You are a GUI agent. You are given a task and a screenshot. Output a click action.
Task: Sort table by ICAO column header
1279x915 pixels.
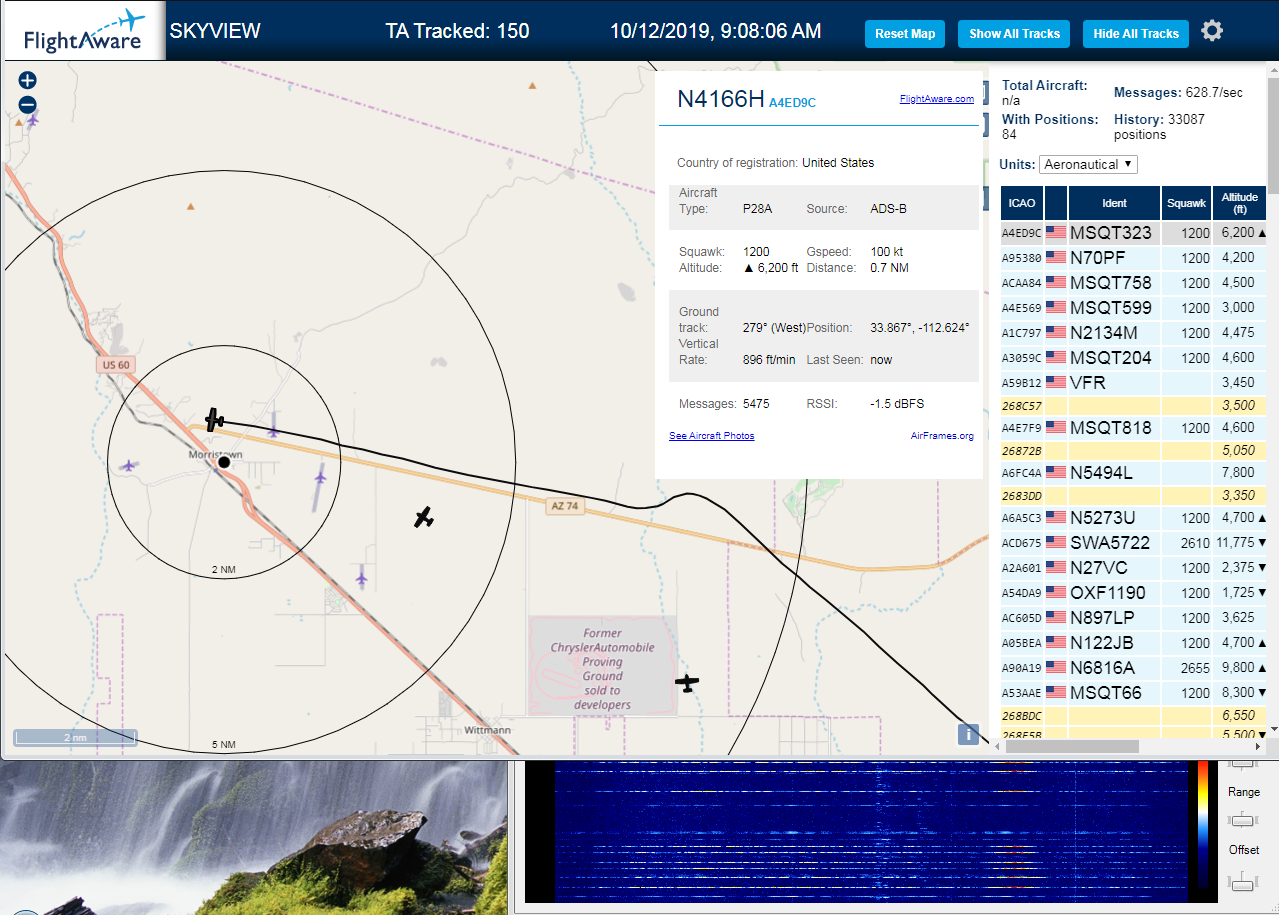(1022, 203)
